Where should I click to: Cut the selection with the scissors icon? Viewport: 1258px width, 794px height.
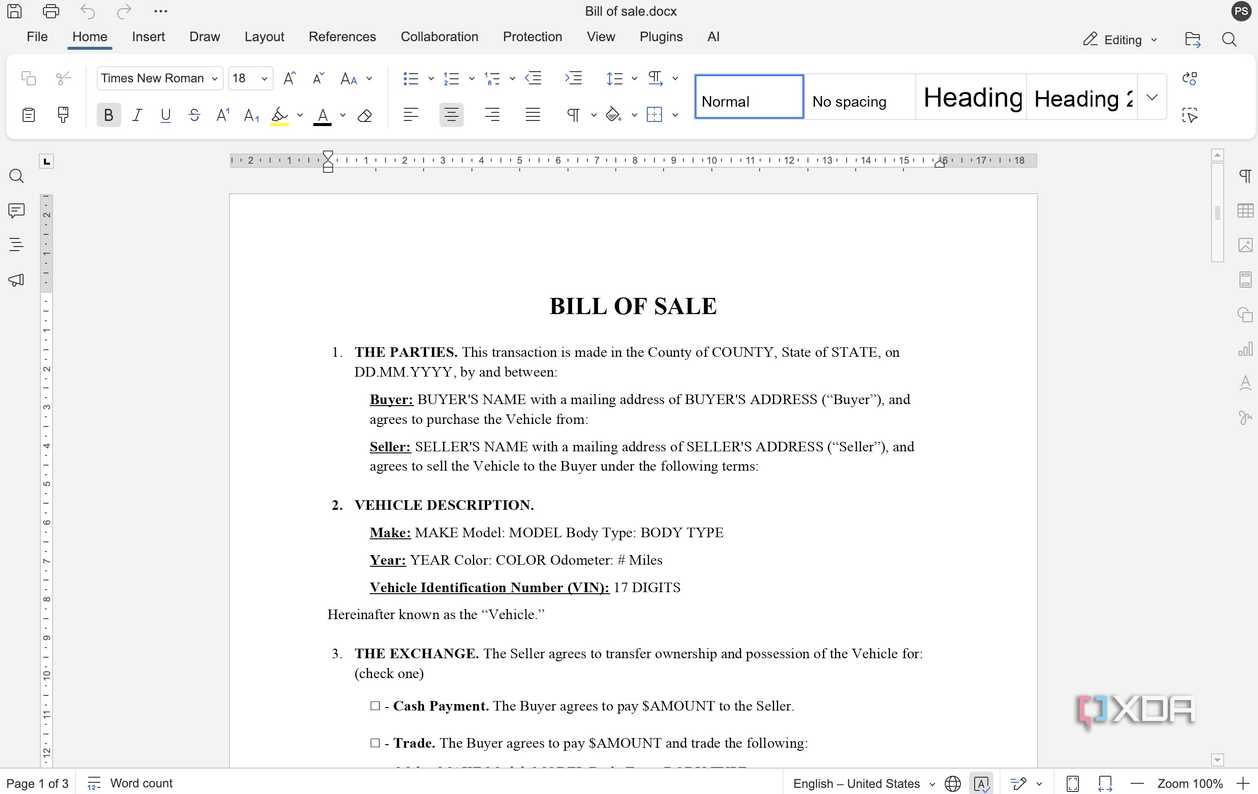64,78
